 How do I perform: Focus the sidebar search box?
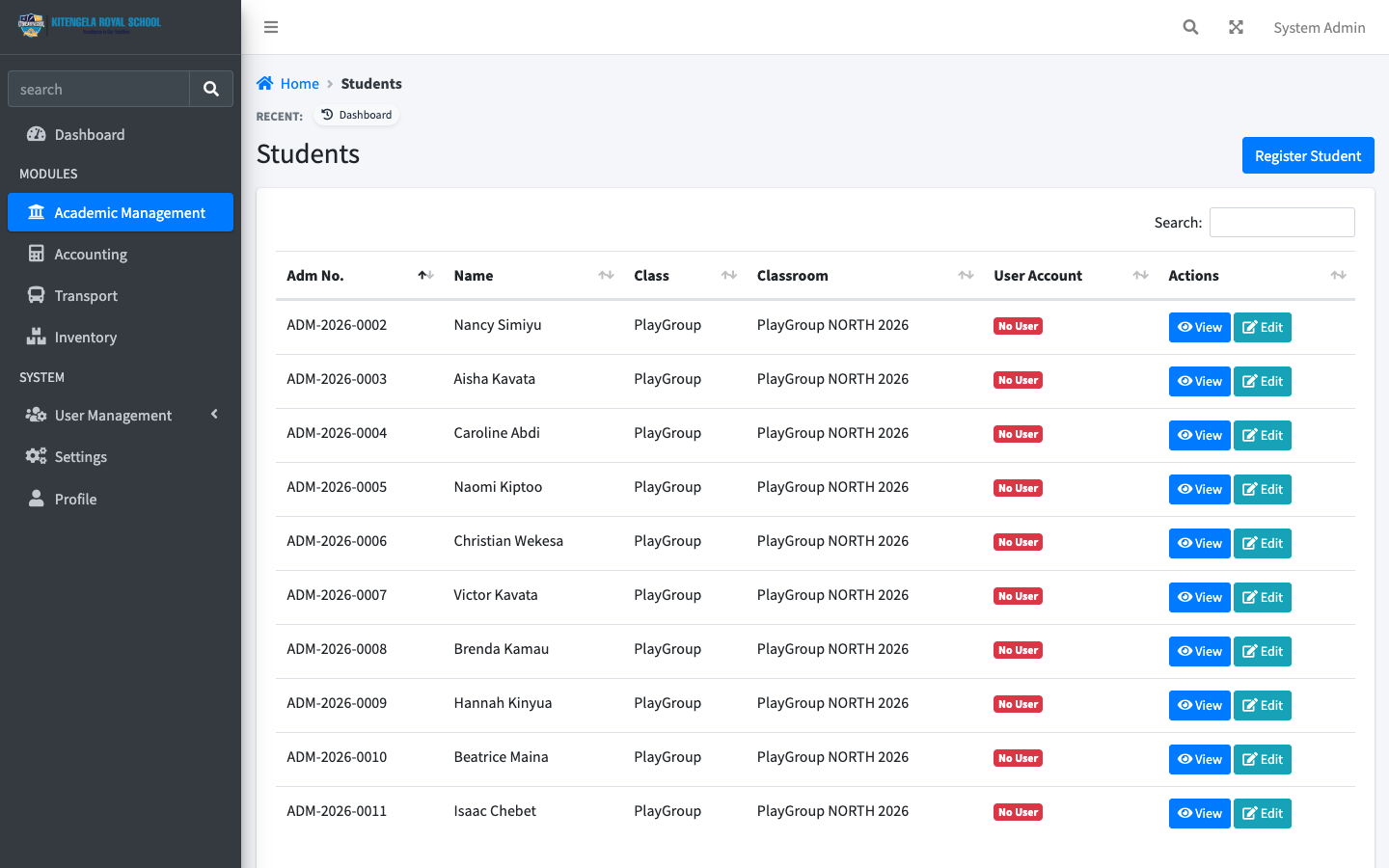coord(98,89)
